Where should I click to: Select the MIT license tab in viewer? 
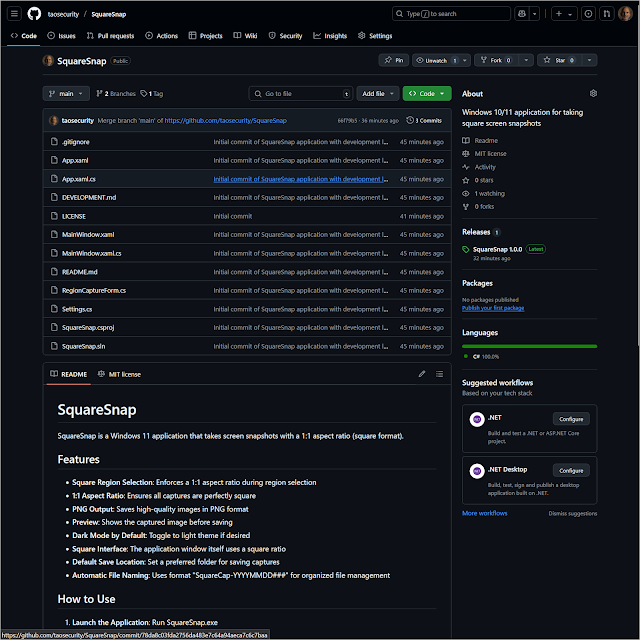point(119,374)
